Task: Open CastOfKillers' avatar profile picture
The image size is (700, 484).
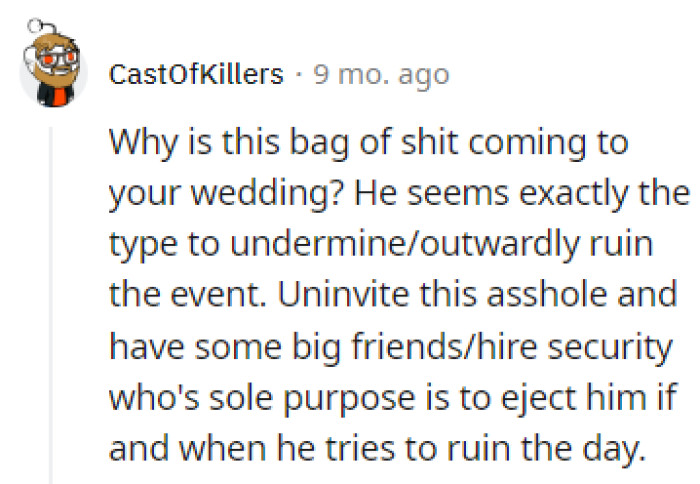Action: (x=54, y=65)
